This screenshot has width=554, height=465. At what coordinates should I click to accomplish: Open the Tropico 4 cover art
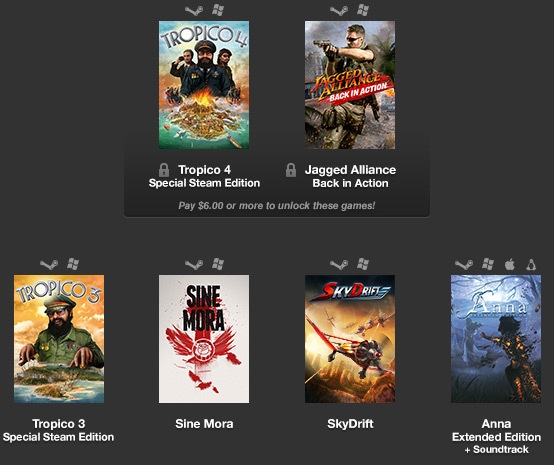click(204, 85)
